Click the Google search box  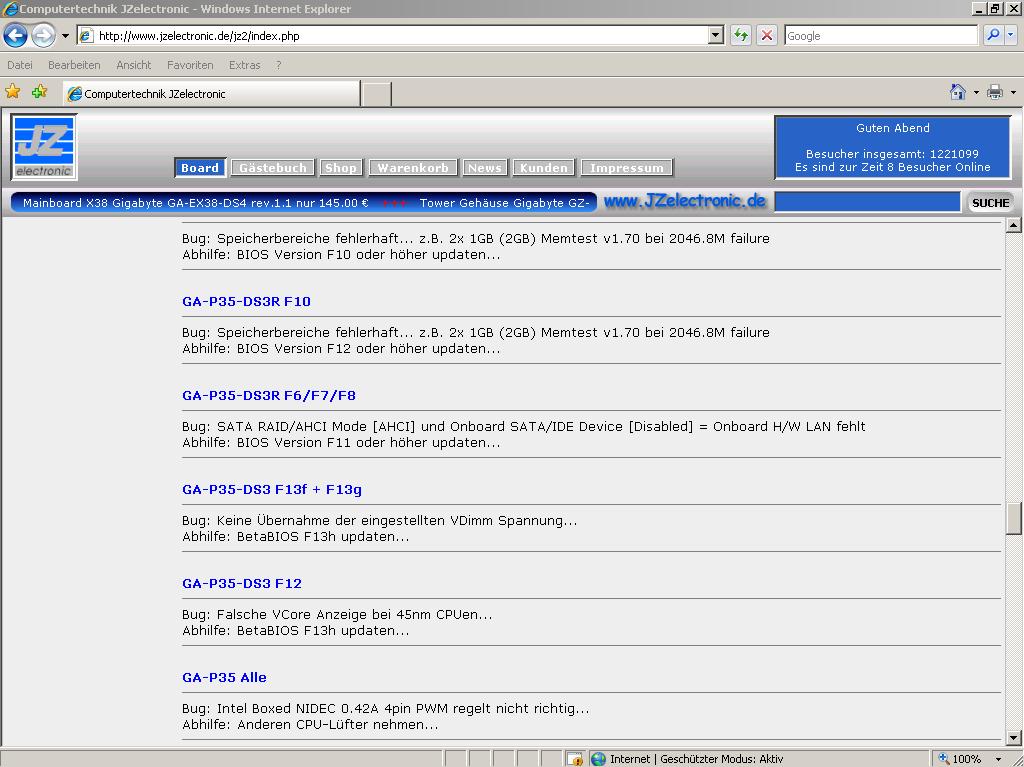point(881,36)
